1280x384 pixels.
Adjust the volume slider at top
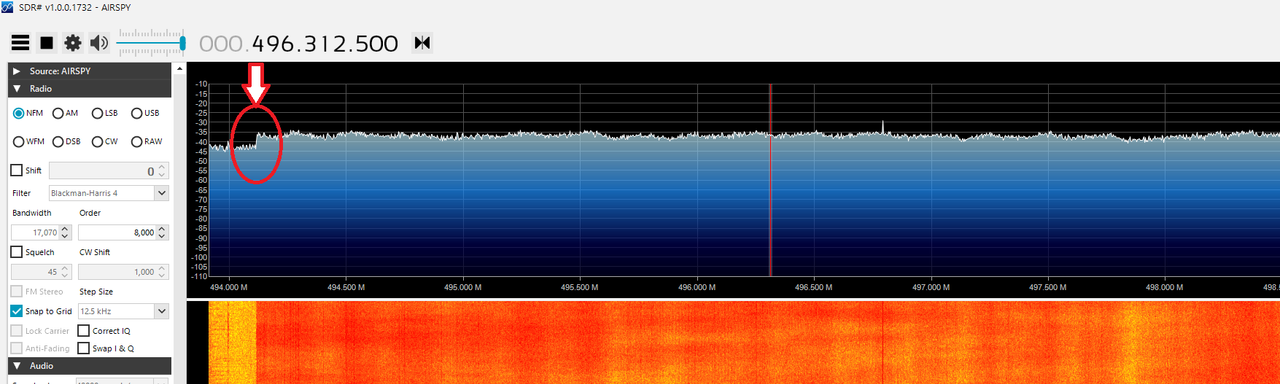151,43
